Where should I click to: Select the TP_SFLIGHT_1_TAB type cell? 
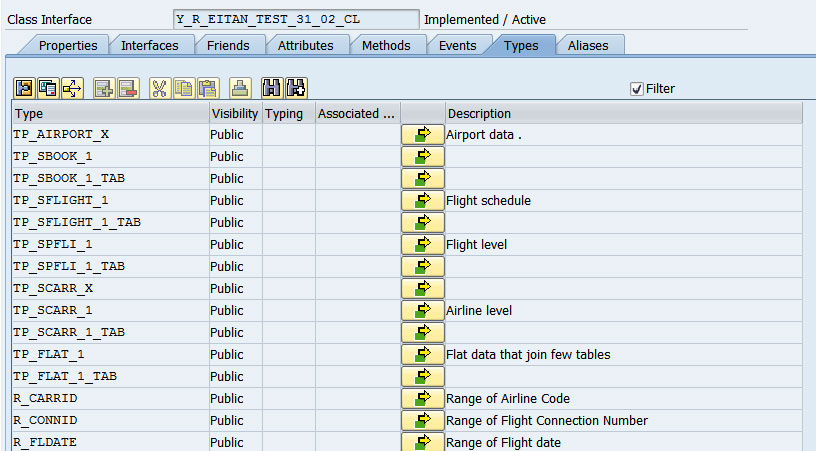[x=110, y=222]
